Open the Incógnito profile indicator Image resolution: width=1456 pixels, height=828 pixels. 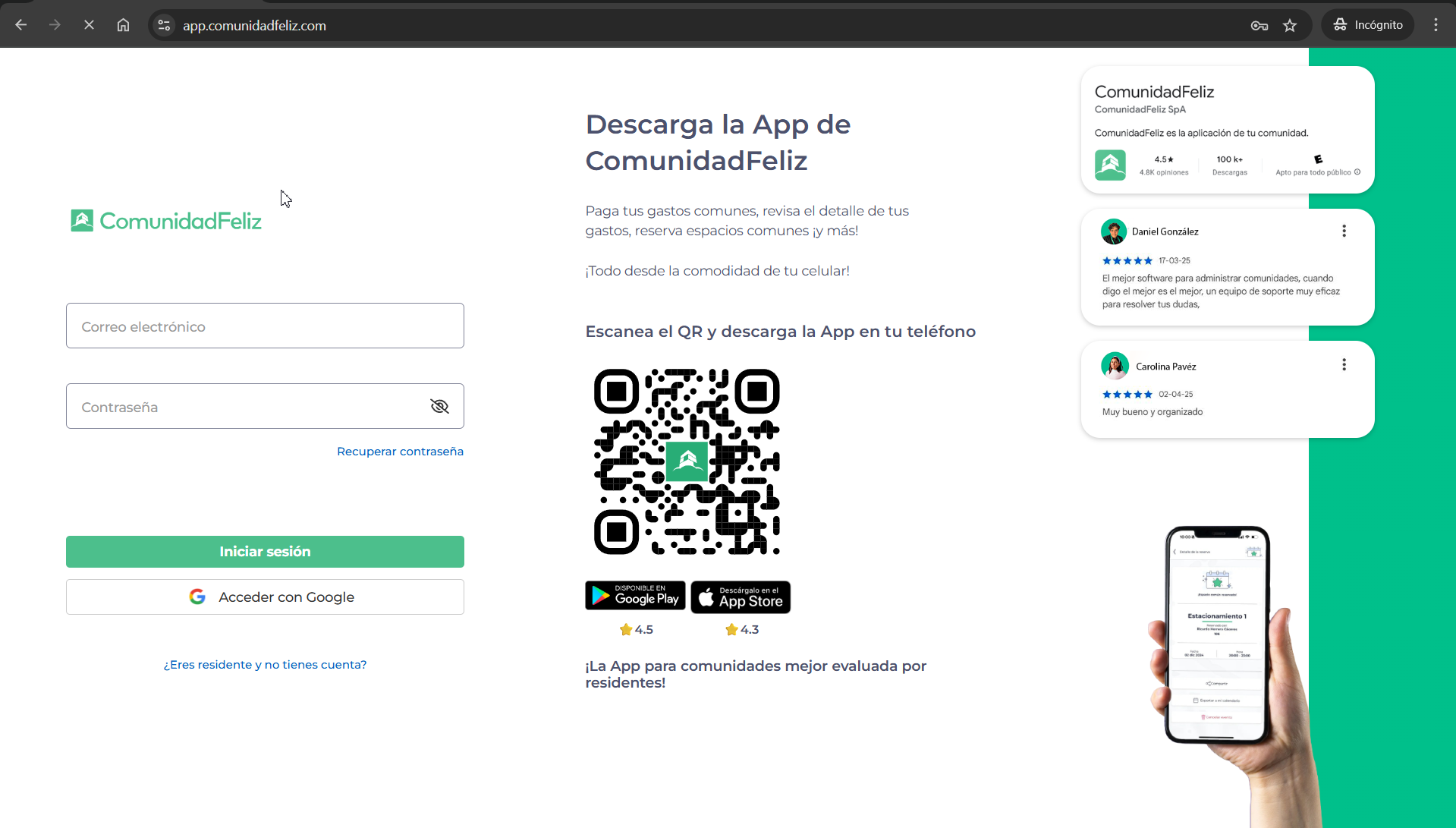point(1368,25)
